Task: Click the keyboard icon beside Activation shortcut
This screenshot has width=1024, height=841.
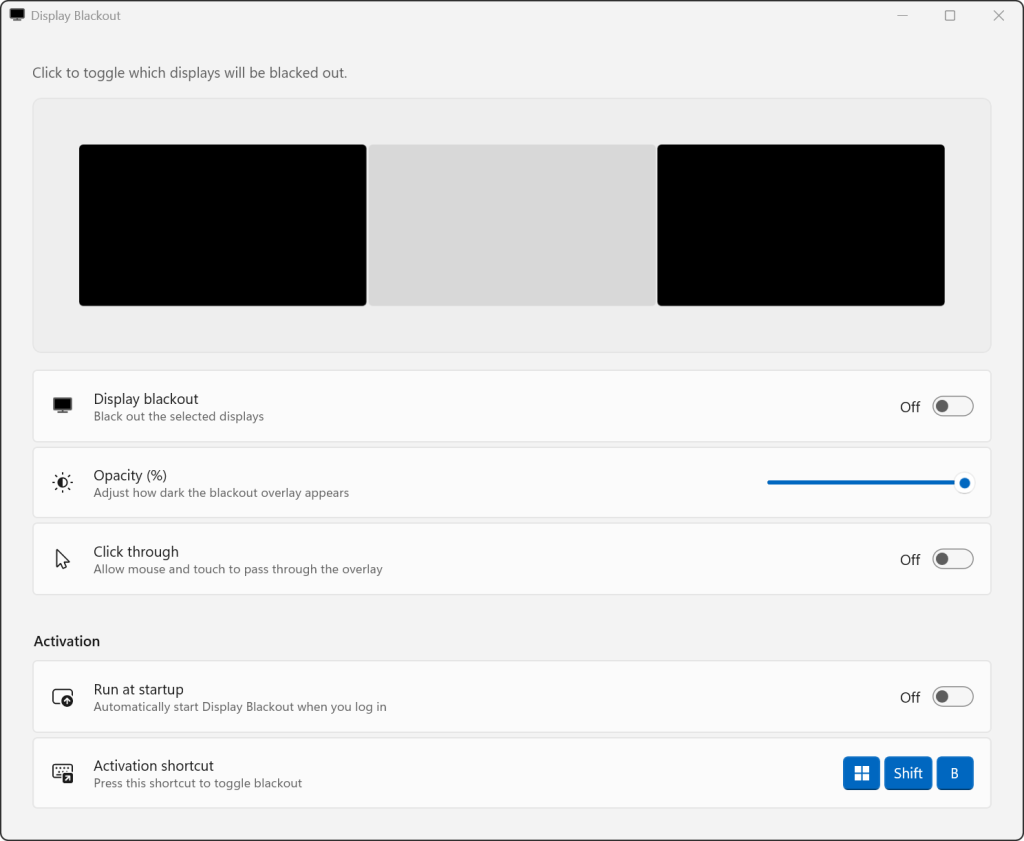Action: (62, 773)
